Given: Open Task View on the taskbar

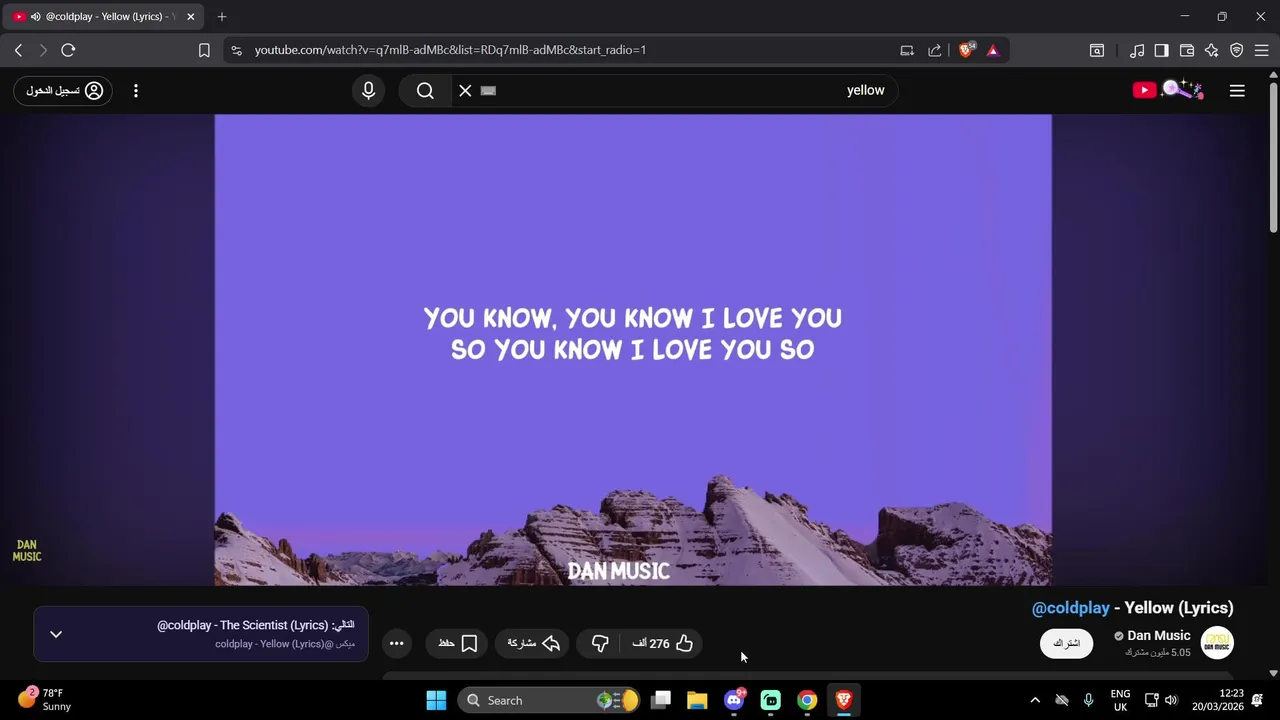Looking at the screenshot, I should tap(661, 700).
